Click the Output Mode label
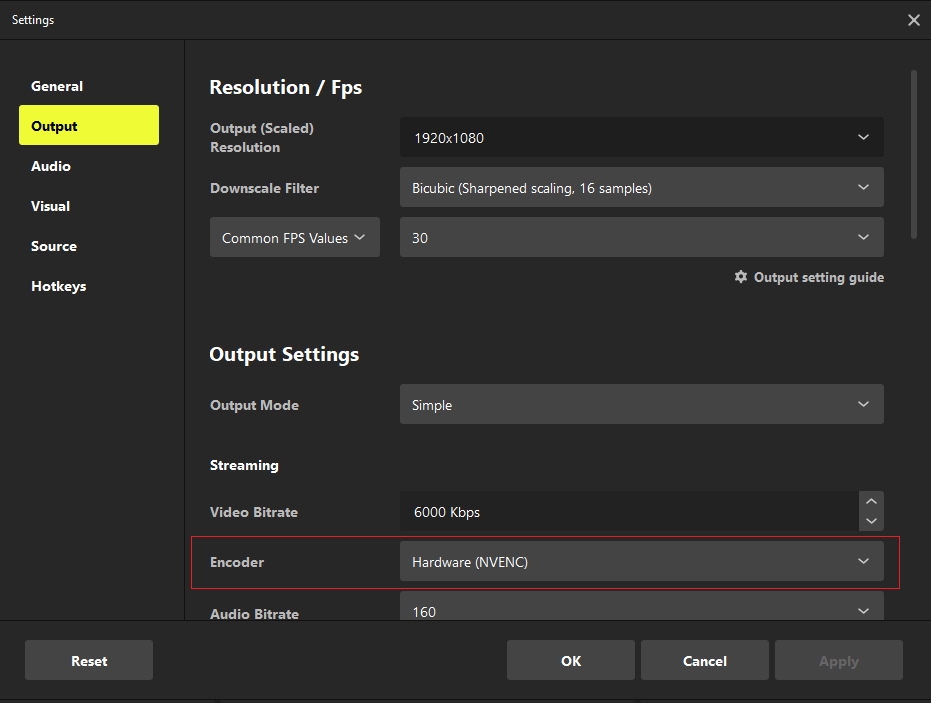The image size is (931, 703). click(254, 405)
